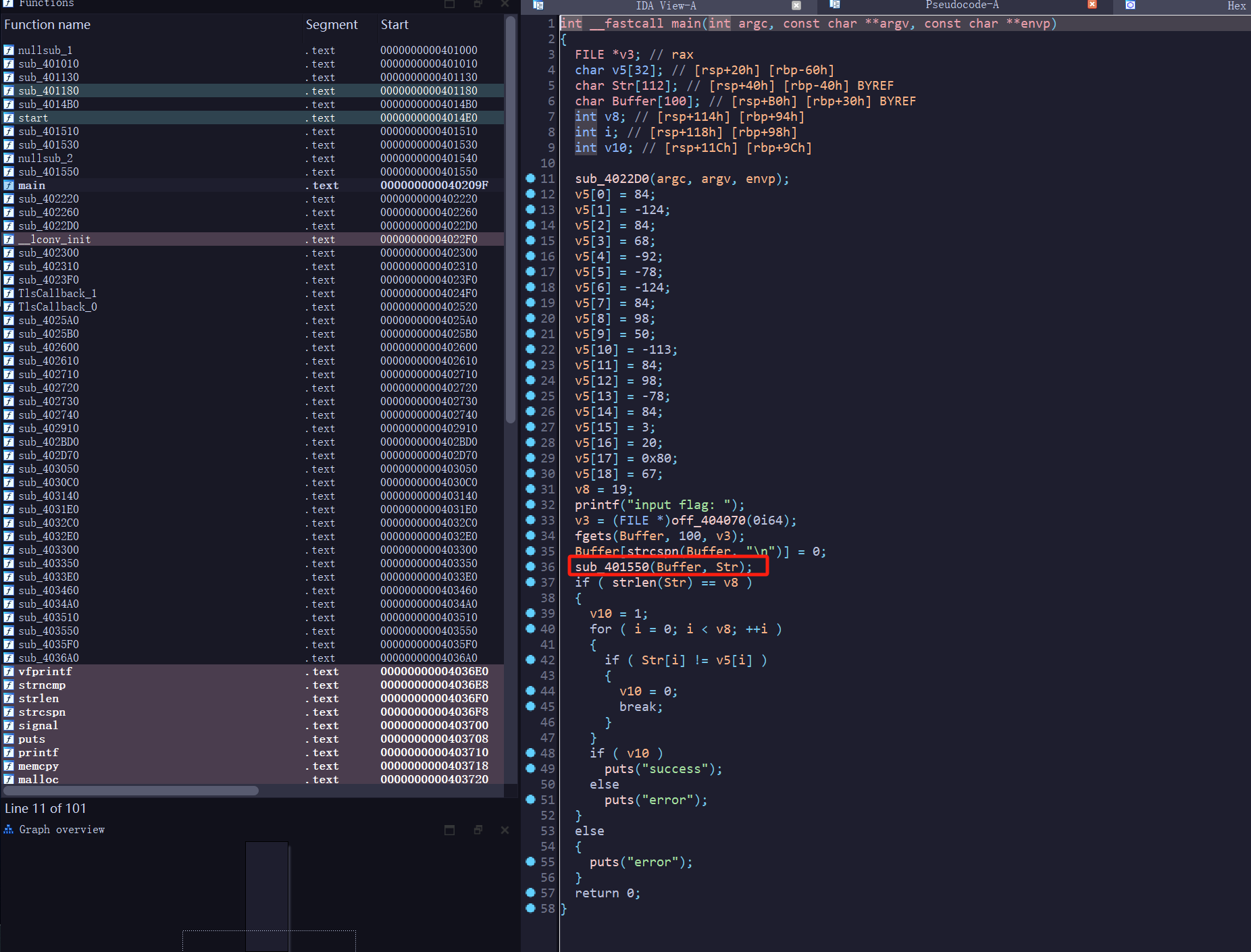Image resolution: width=1251 pixels, height=952 pixels.
Task: Click the Graph overview panel icon
Action: click(9, 829)
